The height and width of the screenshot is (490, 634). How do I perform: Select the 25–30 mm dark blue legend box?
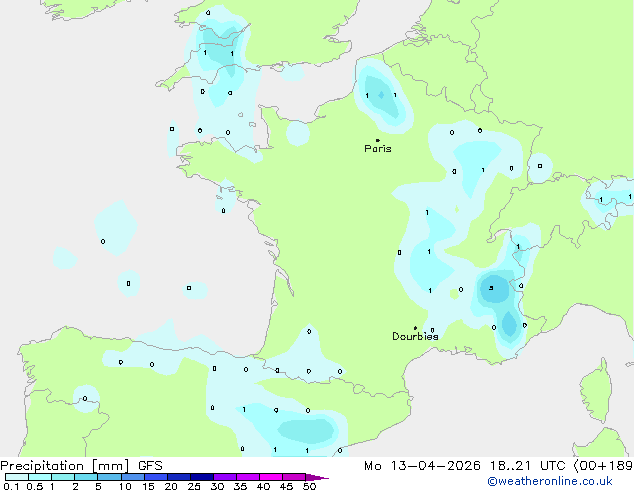point(201,477)
